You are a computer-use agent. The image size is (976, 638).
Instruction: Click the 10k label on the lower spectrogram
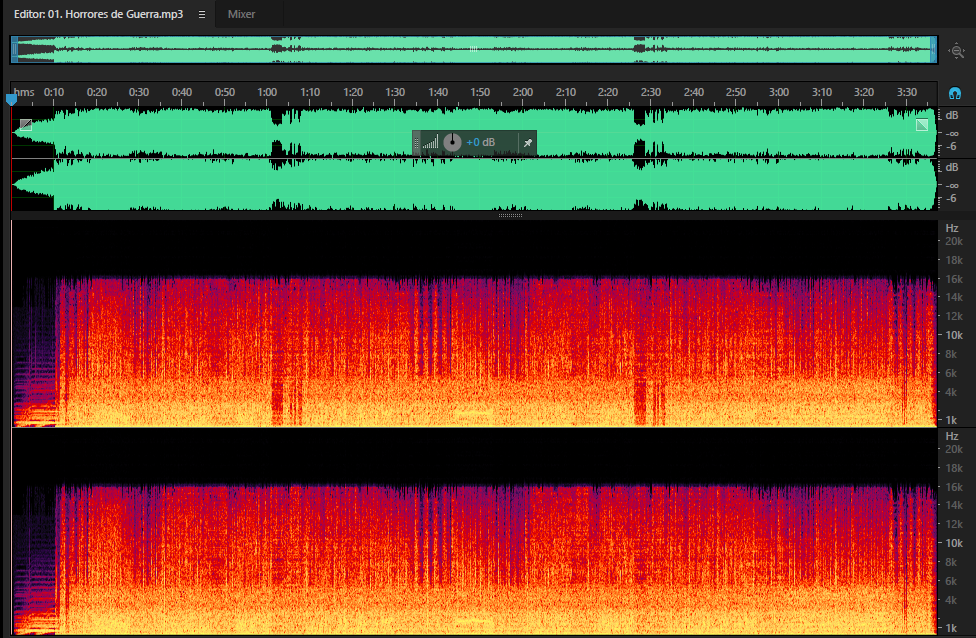[954, 543]
